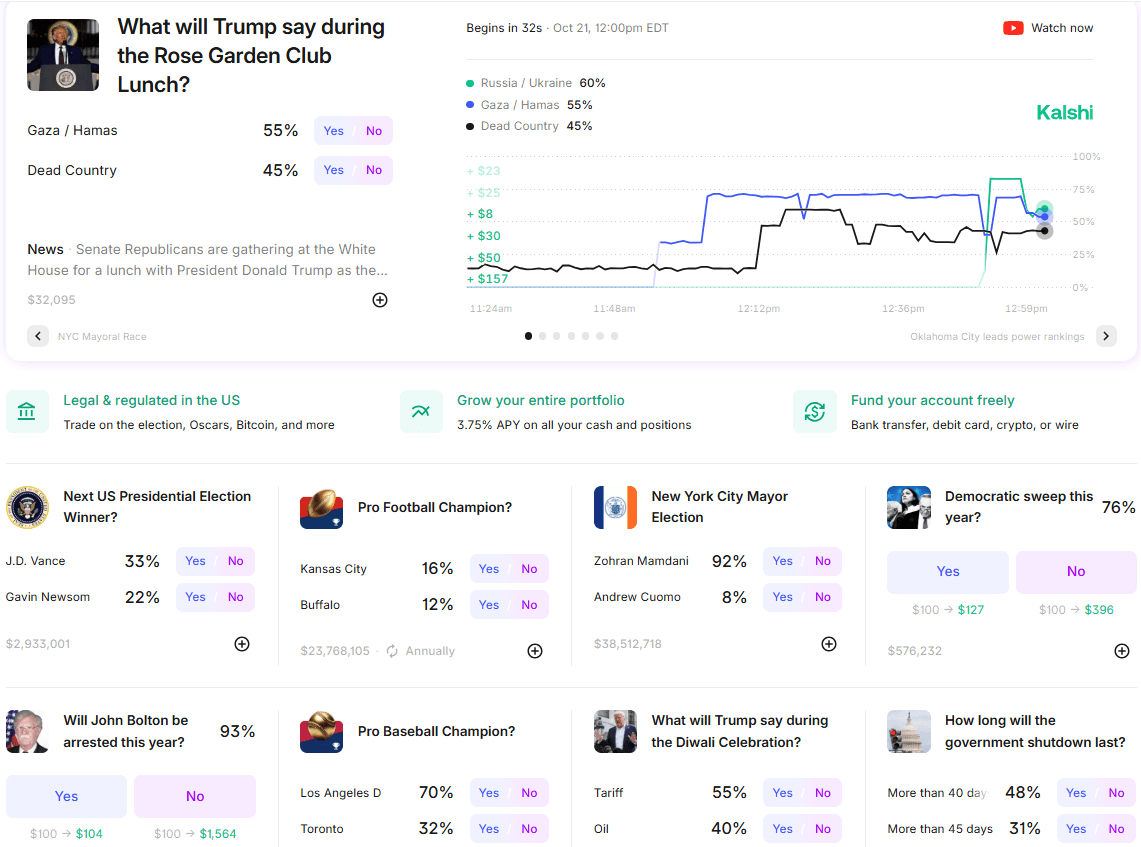Click the YouTube Watch now icon
The height and width of the screenshot is (847, 1141).
click(x=1013, y=28)
